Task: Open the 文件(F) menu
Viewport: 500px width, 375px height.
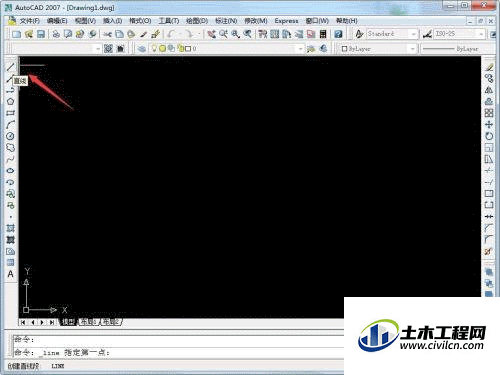Action: 30,21
